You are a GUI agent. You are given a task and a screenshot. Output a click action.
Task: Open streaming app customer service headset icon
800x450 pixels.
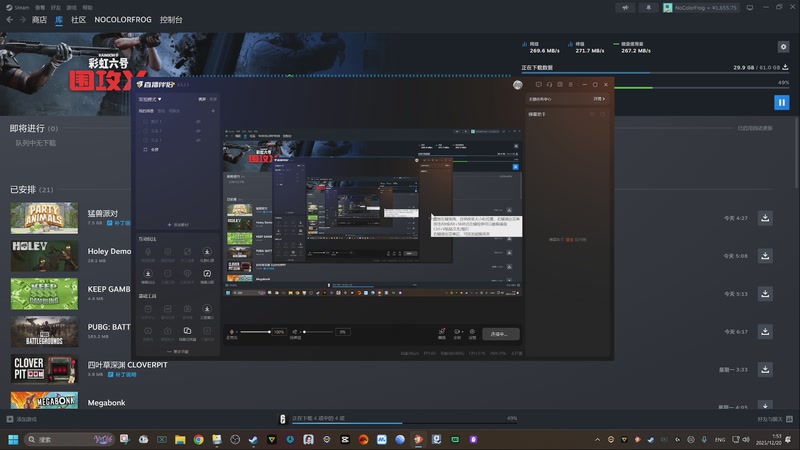coord(549,85)
